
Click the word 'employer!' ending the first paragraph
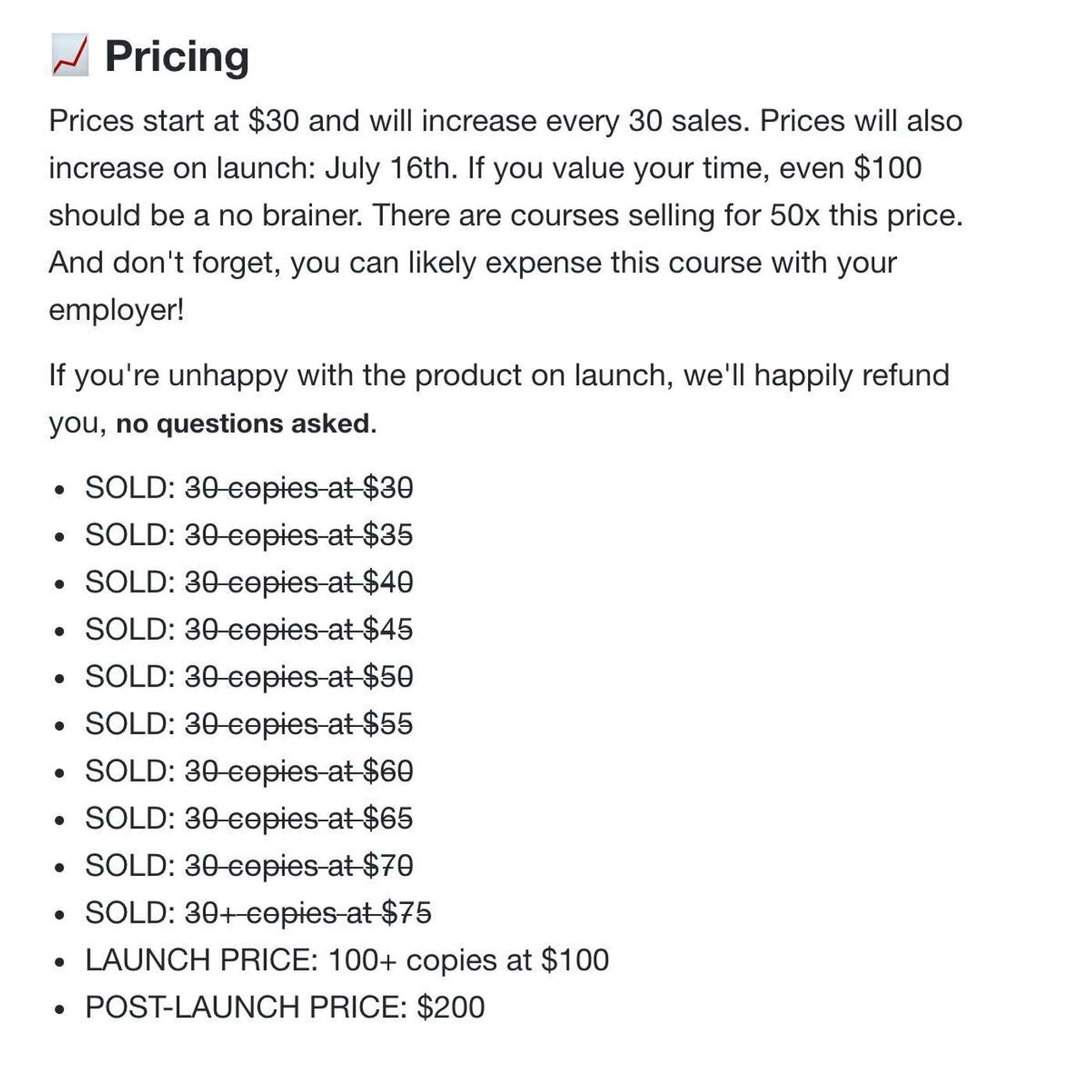[116, 310]
